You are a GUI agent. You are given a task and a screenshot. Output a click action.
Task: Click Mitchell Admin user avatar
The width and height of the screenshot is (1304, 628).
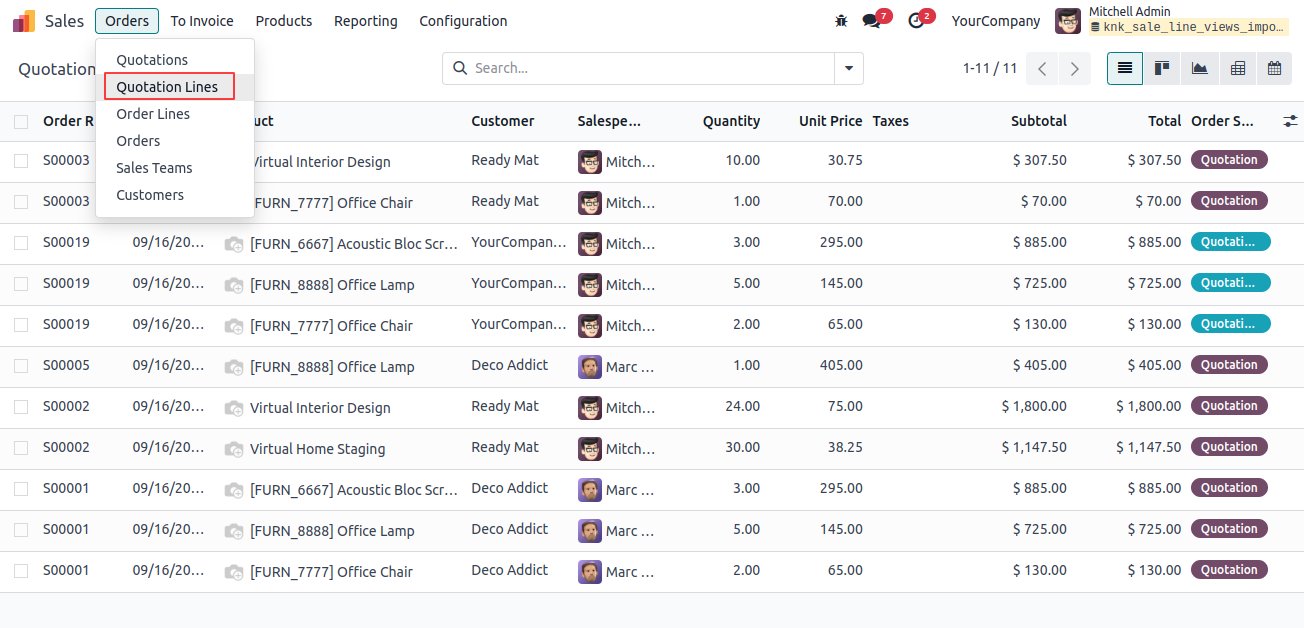pos(1068,21)
